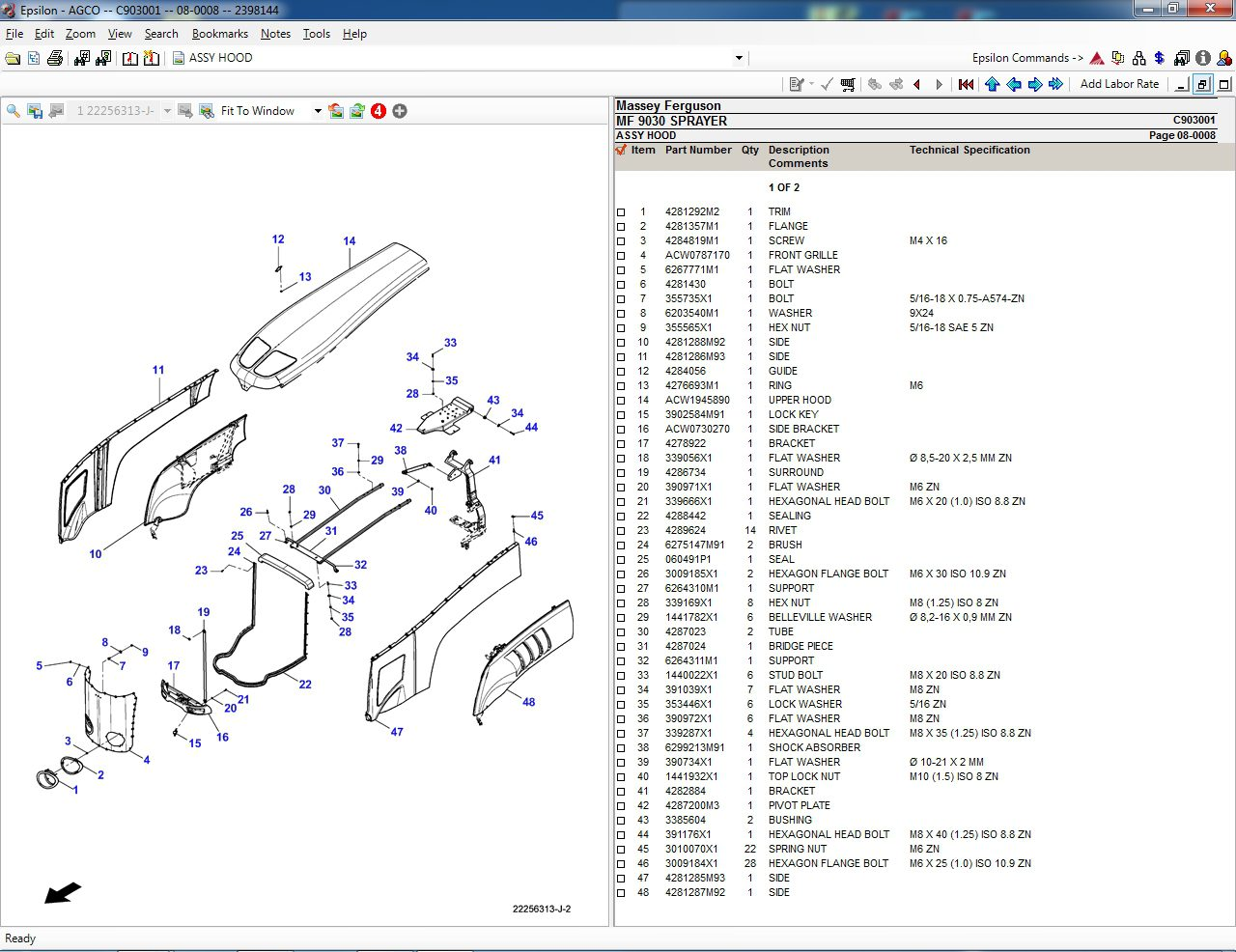Open the Fit To Window zoom dropdown
1236x952 pixels.
coord(318,111)
